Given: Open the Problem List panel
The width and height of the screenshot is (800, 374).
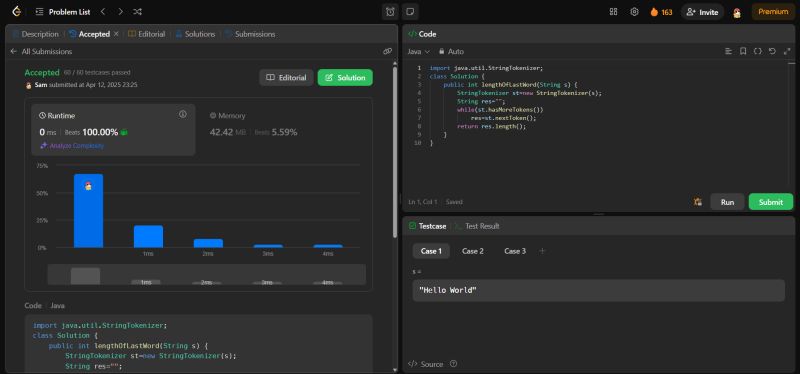Looking at the screenshot, I should 63,12.
